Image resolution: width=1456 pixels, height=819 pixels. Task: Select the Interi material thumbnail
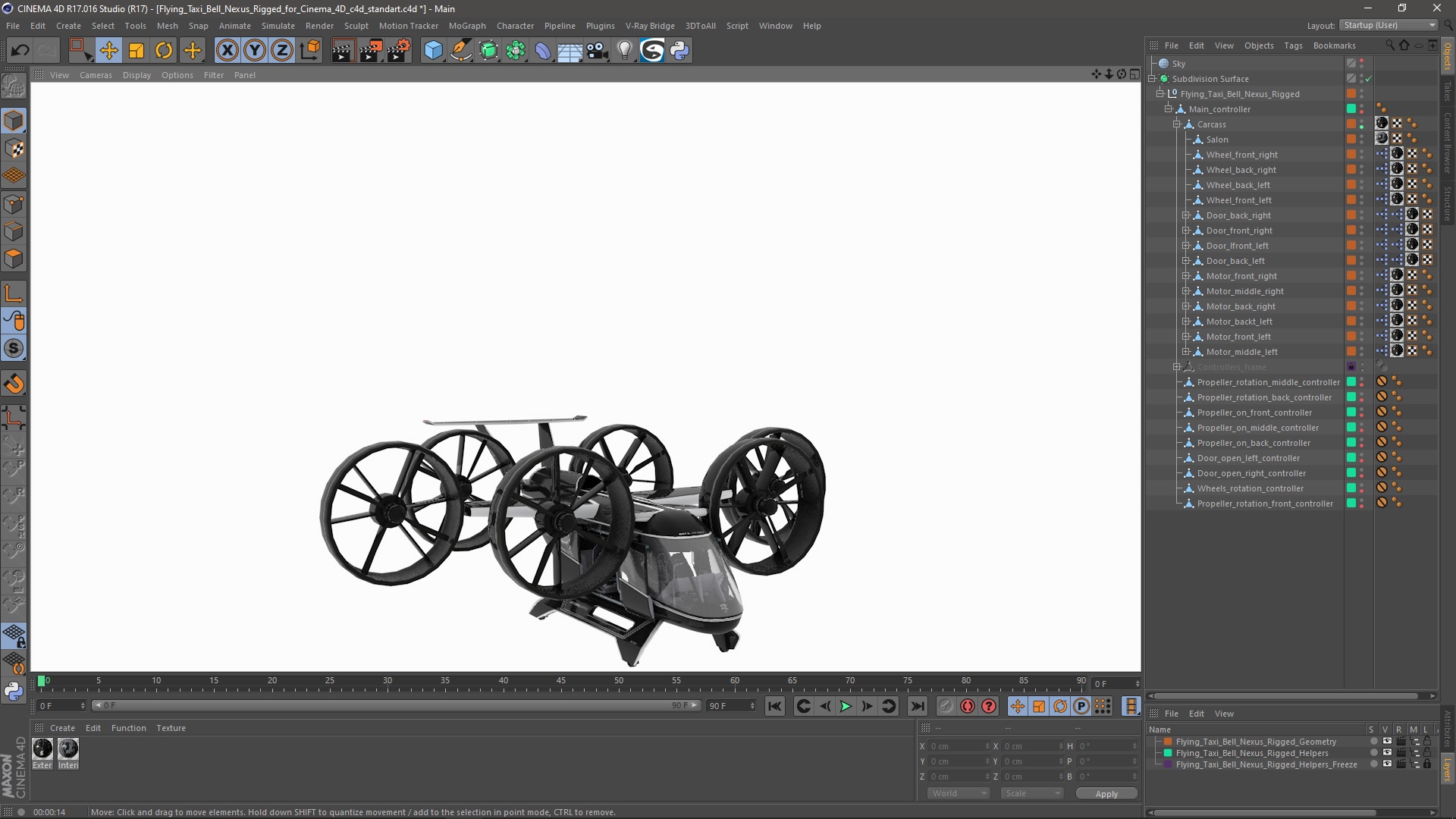pyautogui.click(x=68, y=754)
